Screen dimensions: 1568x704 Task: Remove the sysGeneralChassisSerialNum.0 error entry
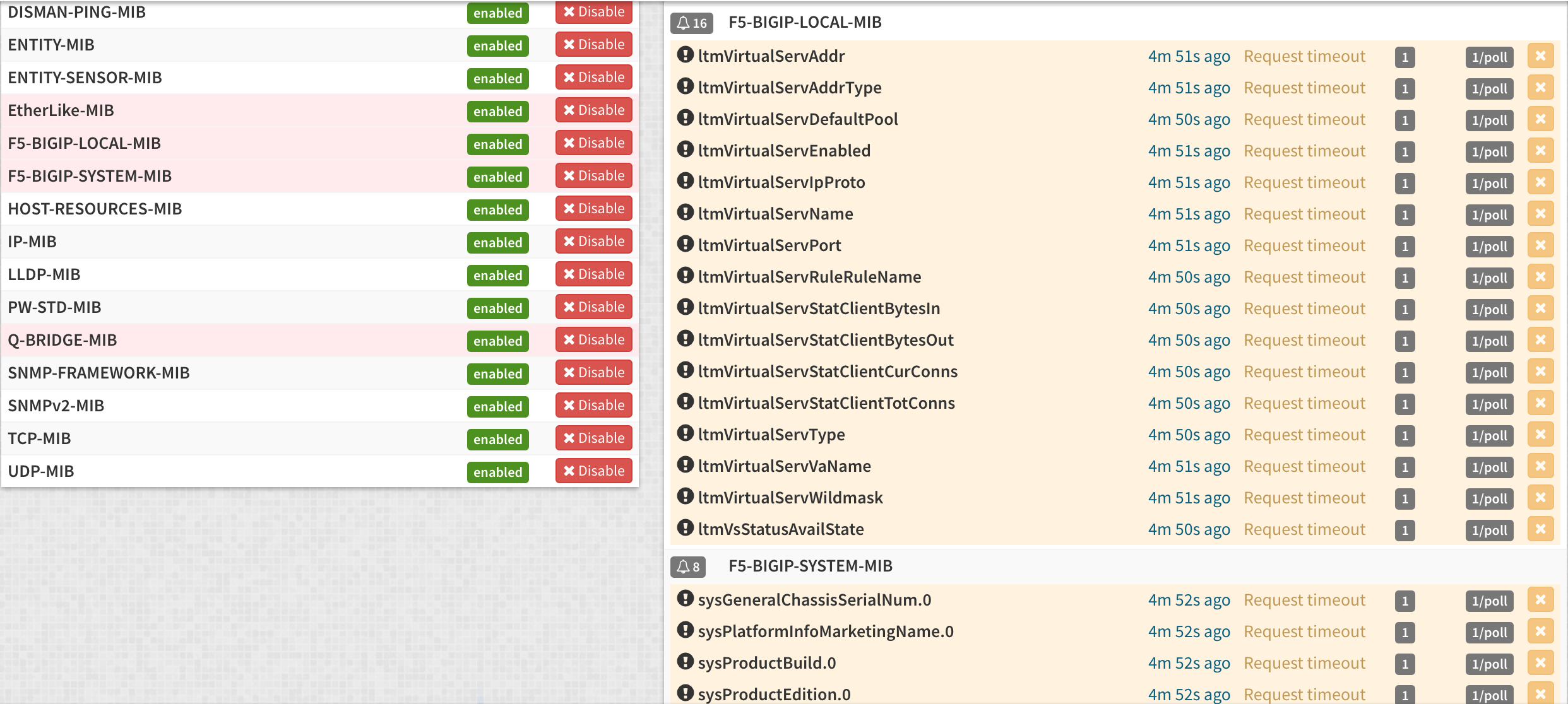point(1541,600)
